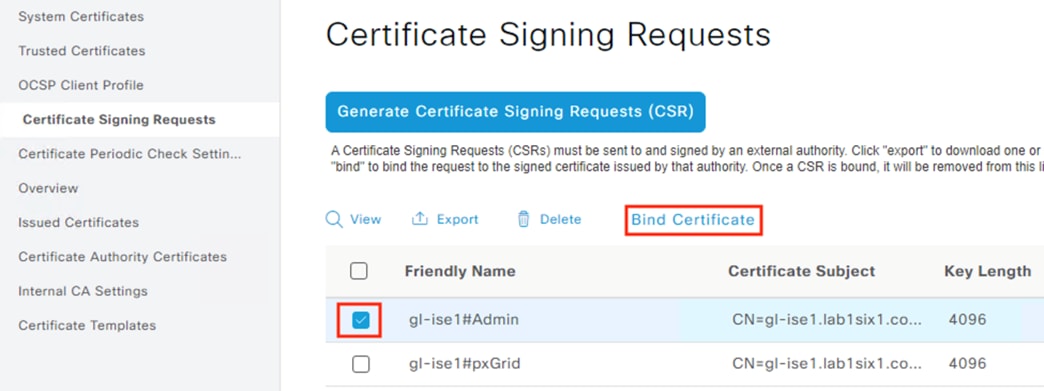Open Certificate Periodic Check Settings item

(130, 154)
